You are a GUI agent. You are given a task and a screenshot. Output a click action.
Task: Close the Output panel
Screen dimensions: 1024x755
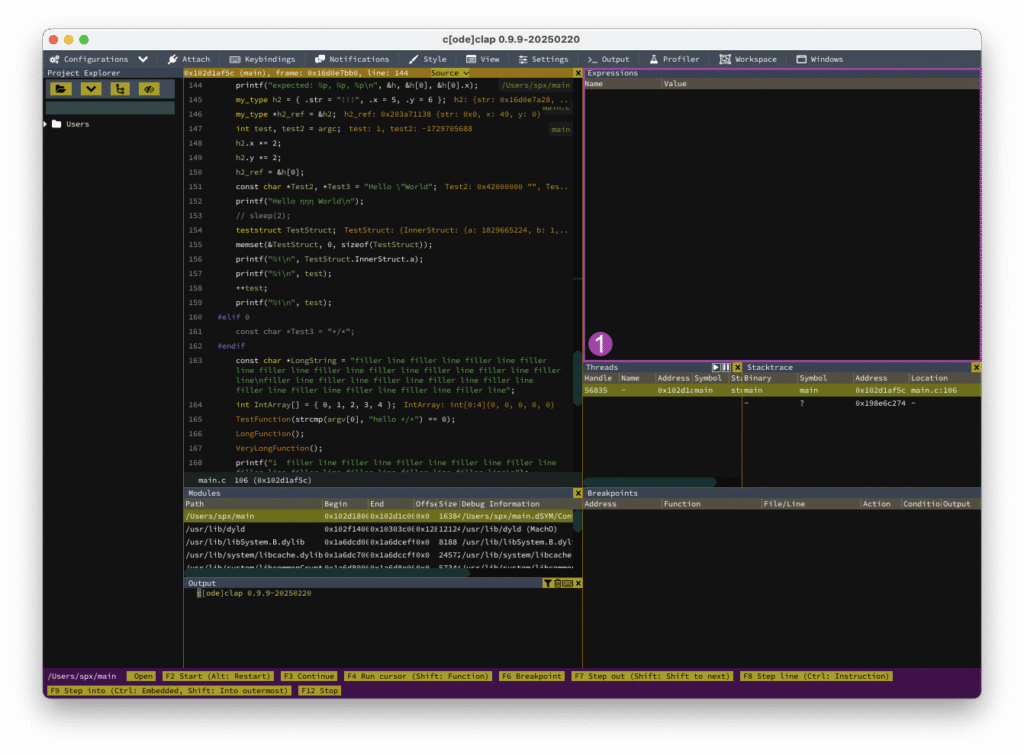(578, 584)
